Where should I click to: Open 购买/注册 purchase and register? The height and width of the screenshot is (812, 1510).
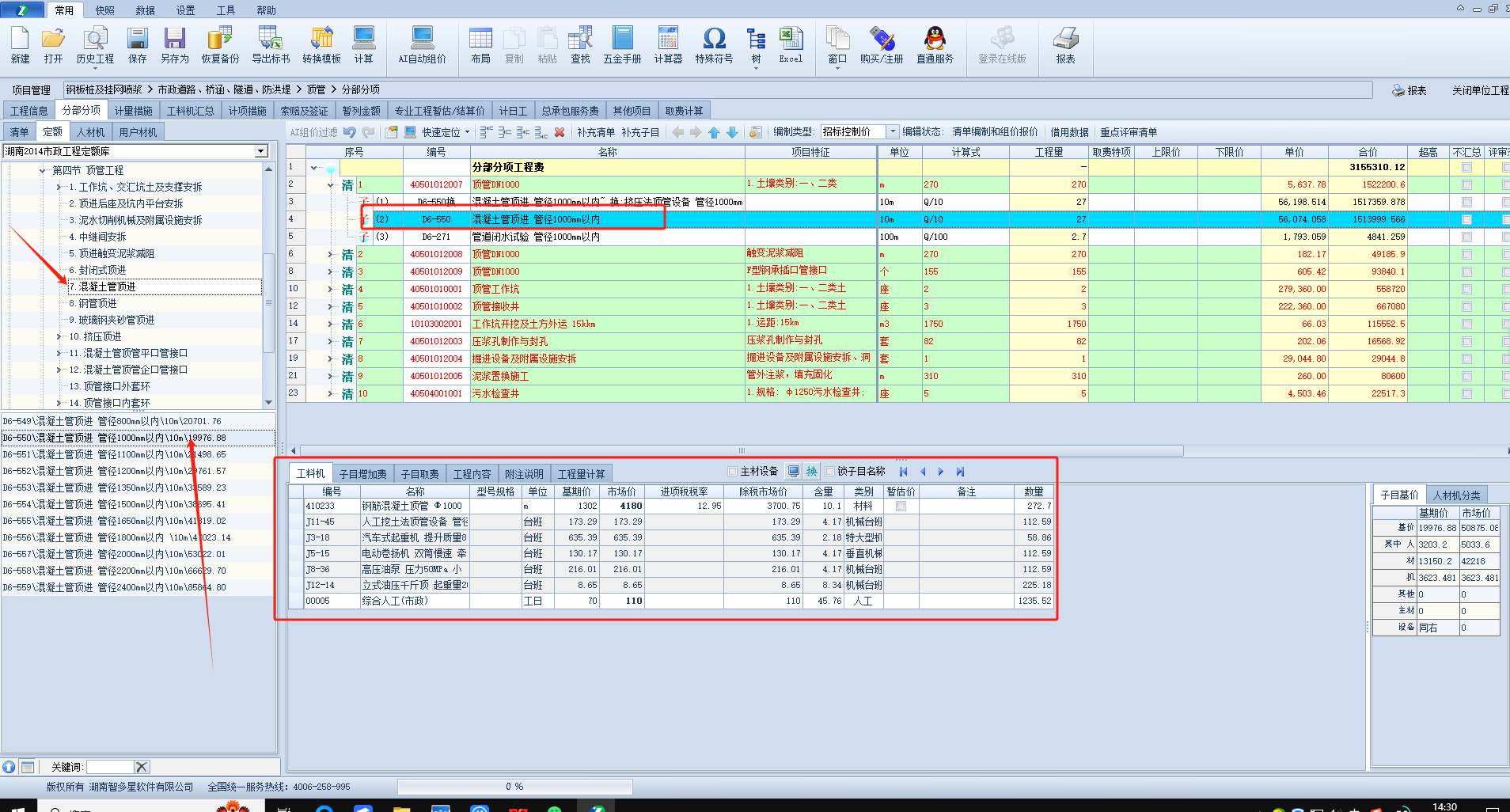click(882, 45)
